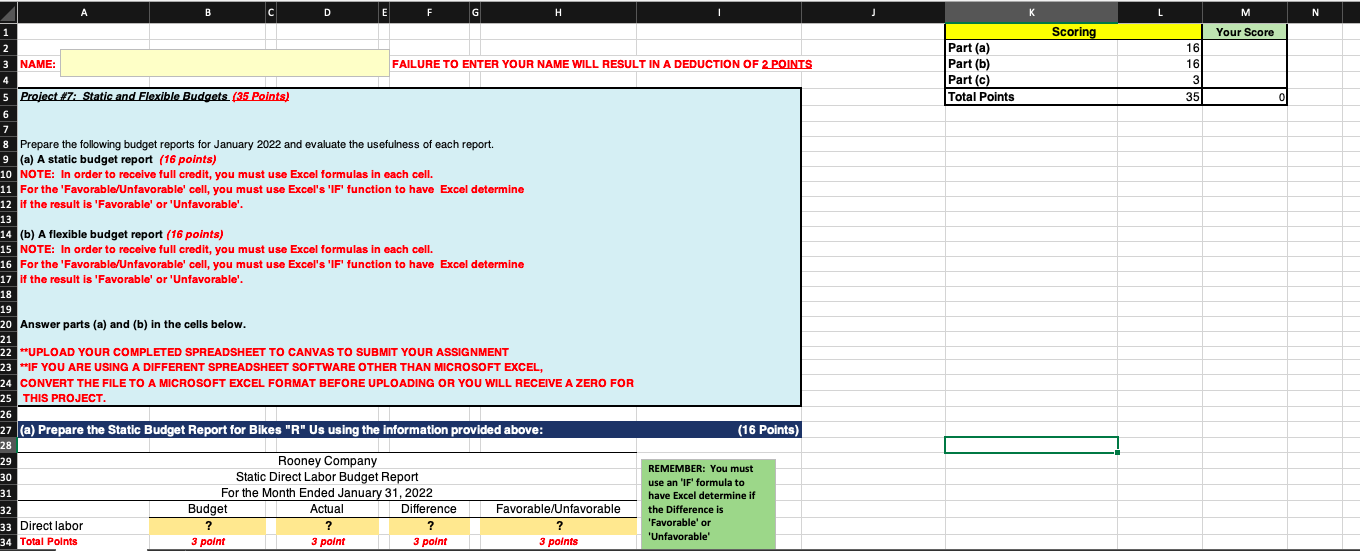Select the 'Actual' column heading cell
The height and width of the screenshot is (551, 1360).
pos(327,509)
